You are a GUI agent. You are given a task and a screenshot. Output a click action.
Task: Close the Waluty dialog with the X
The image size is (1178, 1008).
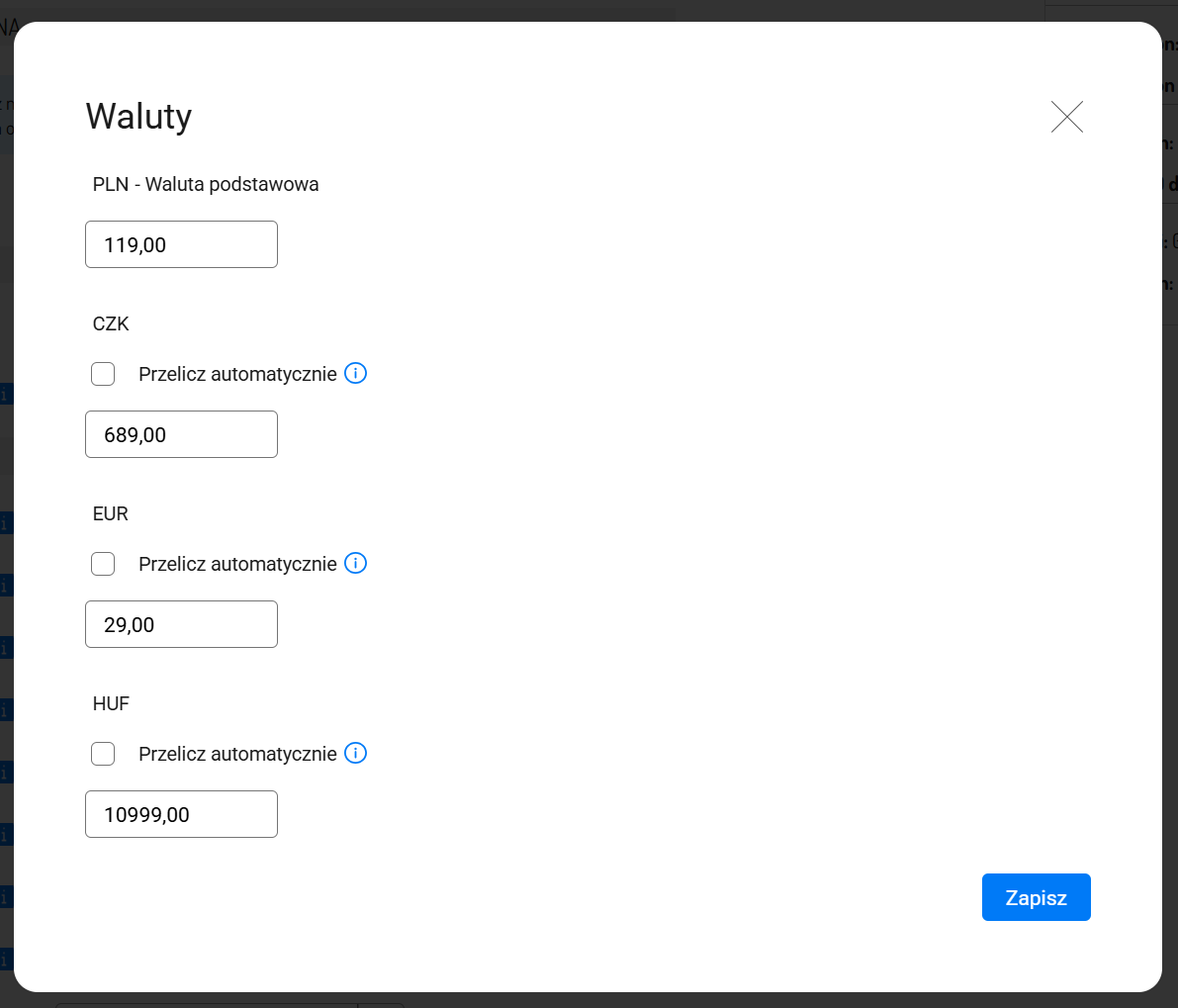coord(1067,117)
